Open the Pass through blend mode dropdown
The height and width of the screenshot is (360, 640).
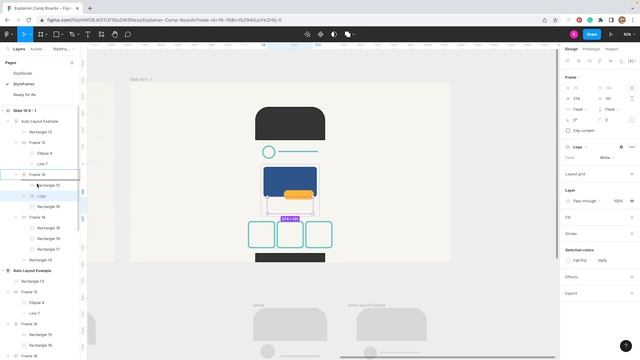click(587, 201)
